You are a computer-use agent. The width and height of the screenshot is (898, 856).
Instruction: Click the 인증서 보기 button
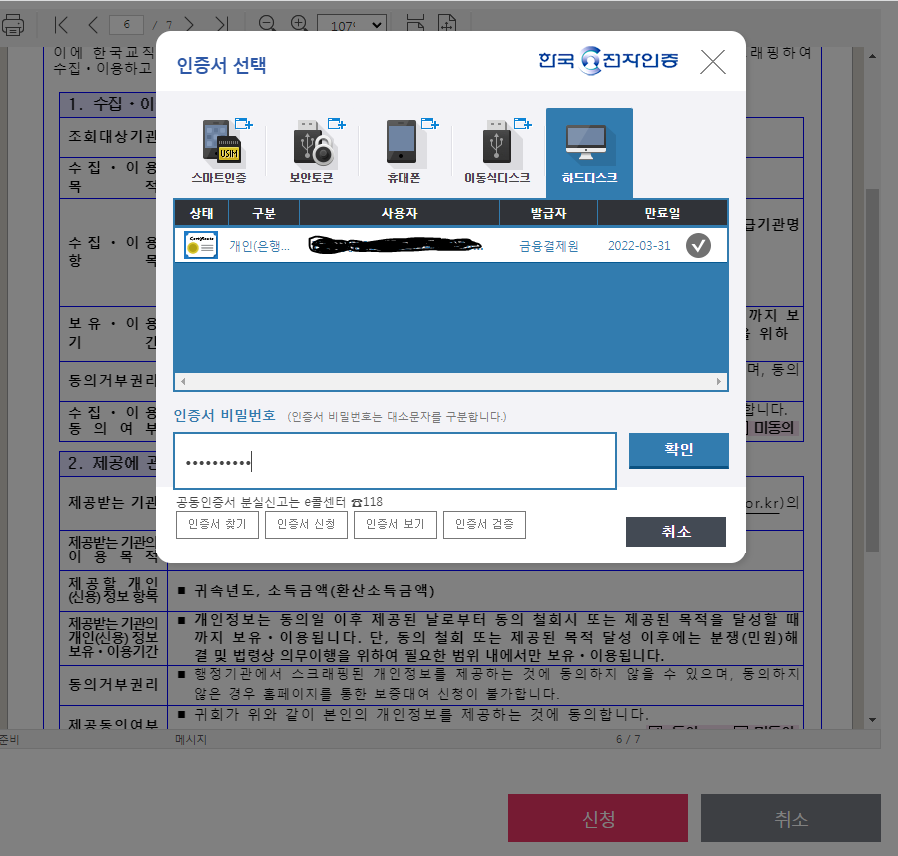coord(395,524)
